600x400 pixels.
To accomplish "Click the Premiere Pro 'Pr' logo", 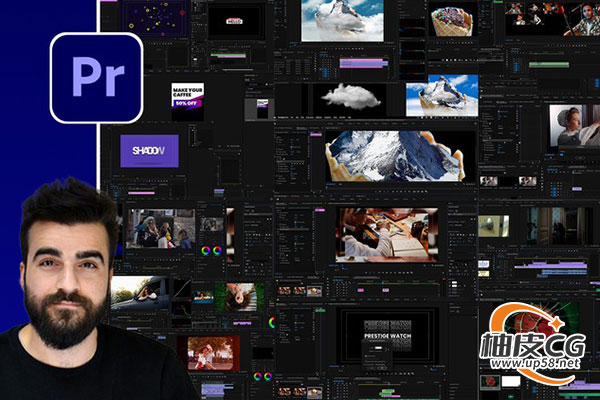I will click(x=96, y=78).
